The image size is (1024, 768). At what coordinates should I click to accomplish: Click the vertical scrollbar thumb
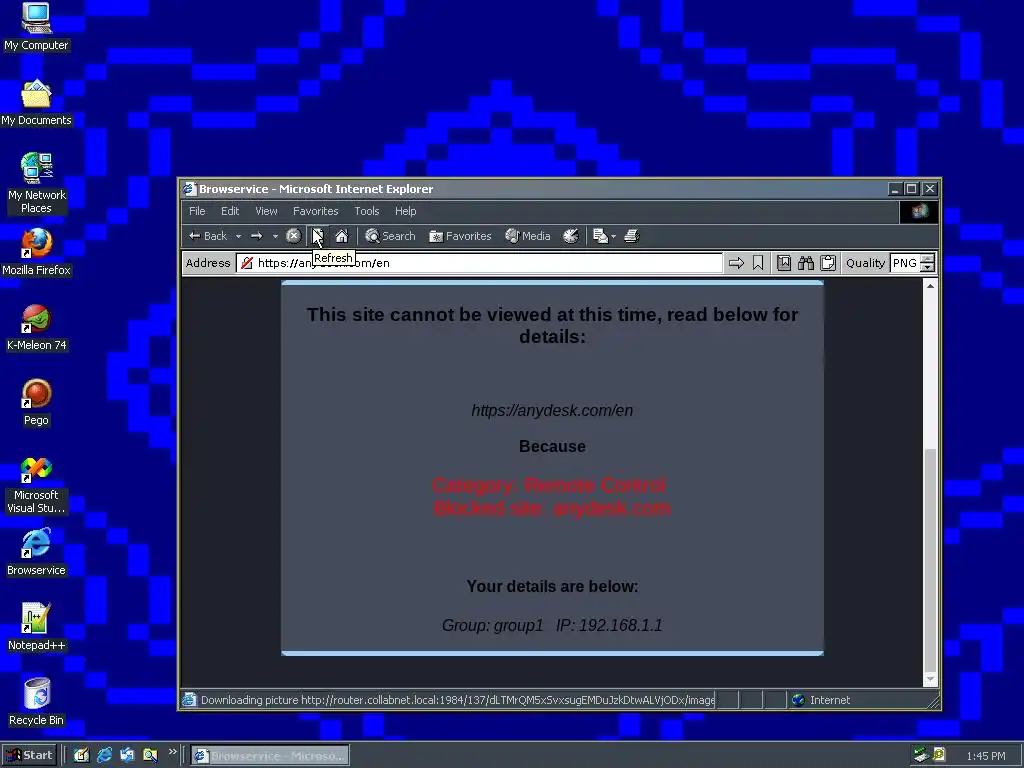(x=930, y=559)
